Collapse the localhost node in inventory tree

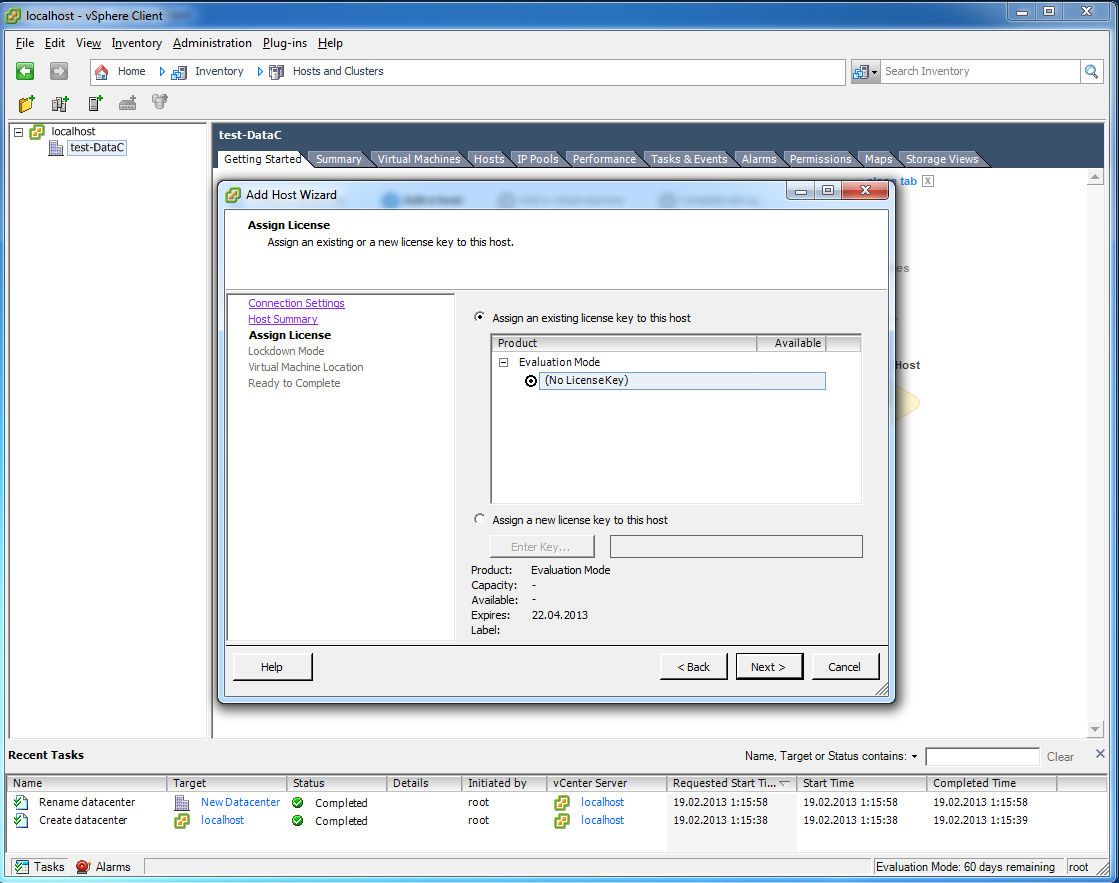19,132
